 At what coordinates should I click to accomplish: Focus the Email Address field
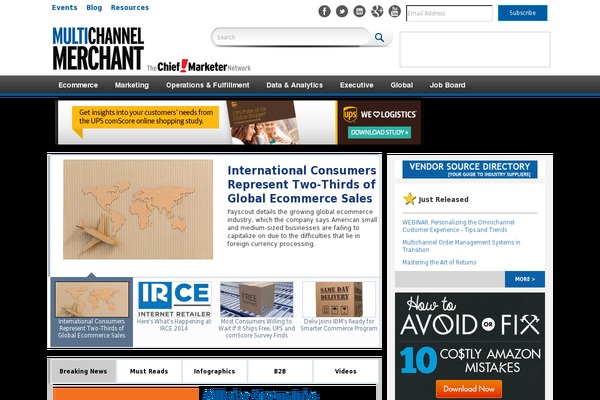pos(449,13)
